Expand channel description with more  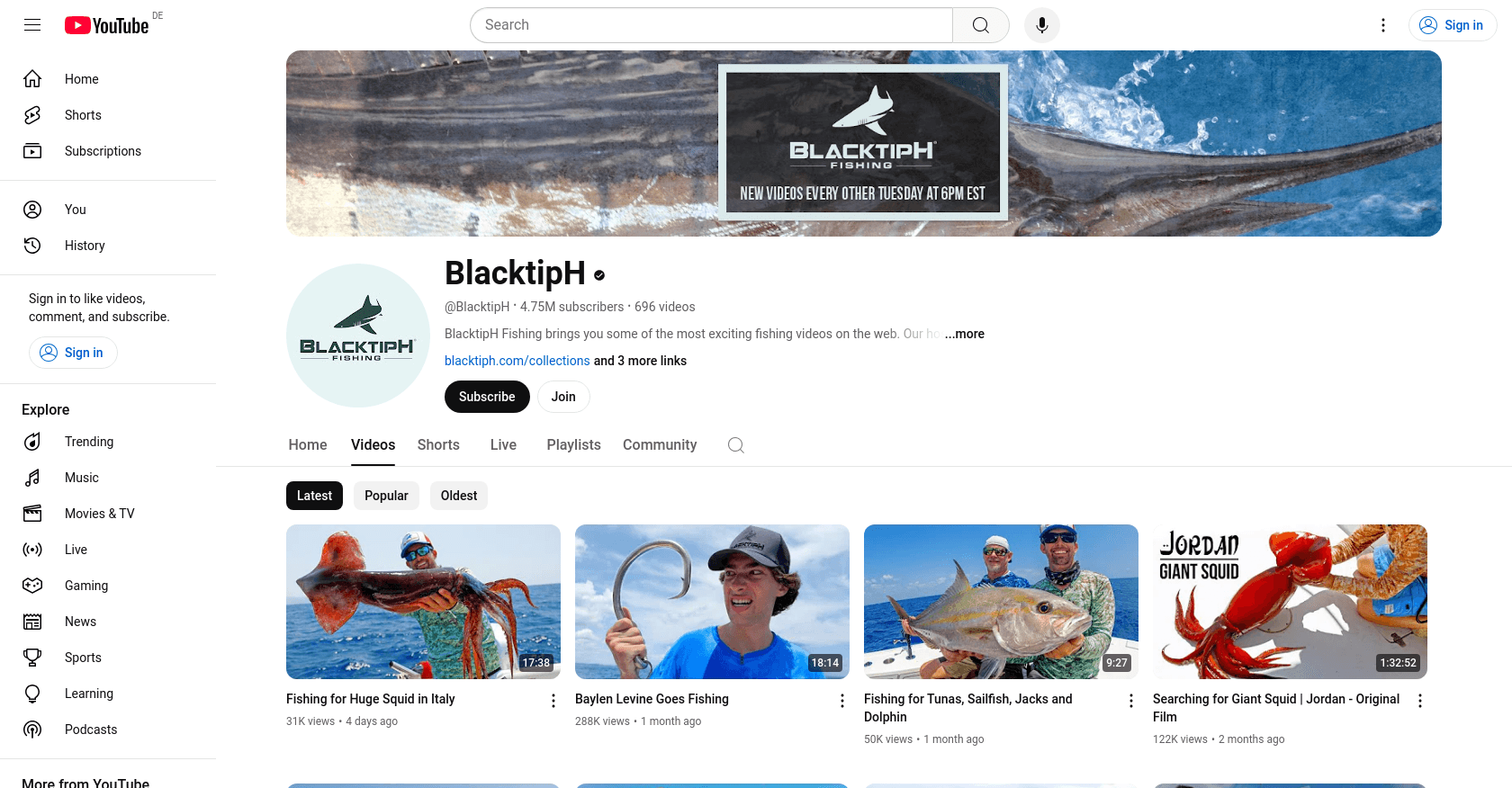965,334
